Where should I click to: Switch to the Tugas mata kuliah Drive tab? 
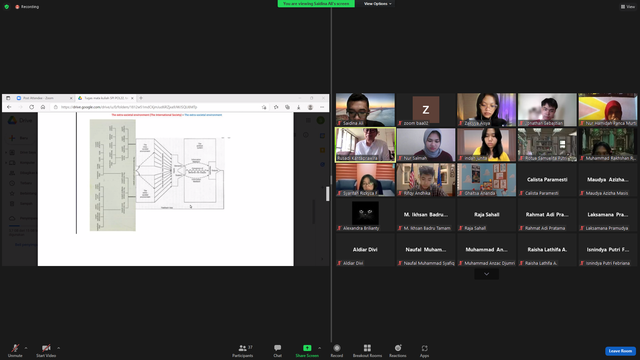pos(105,98)
